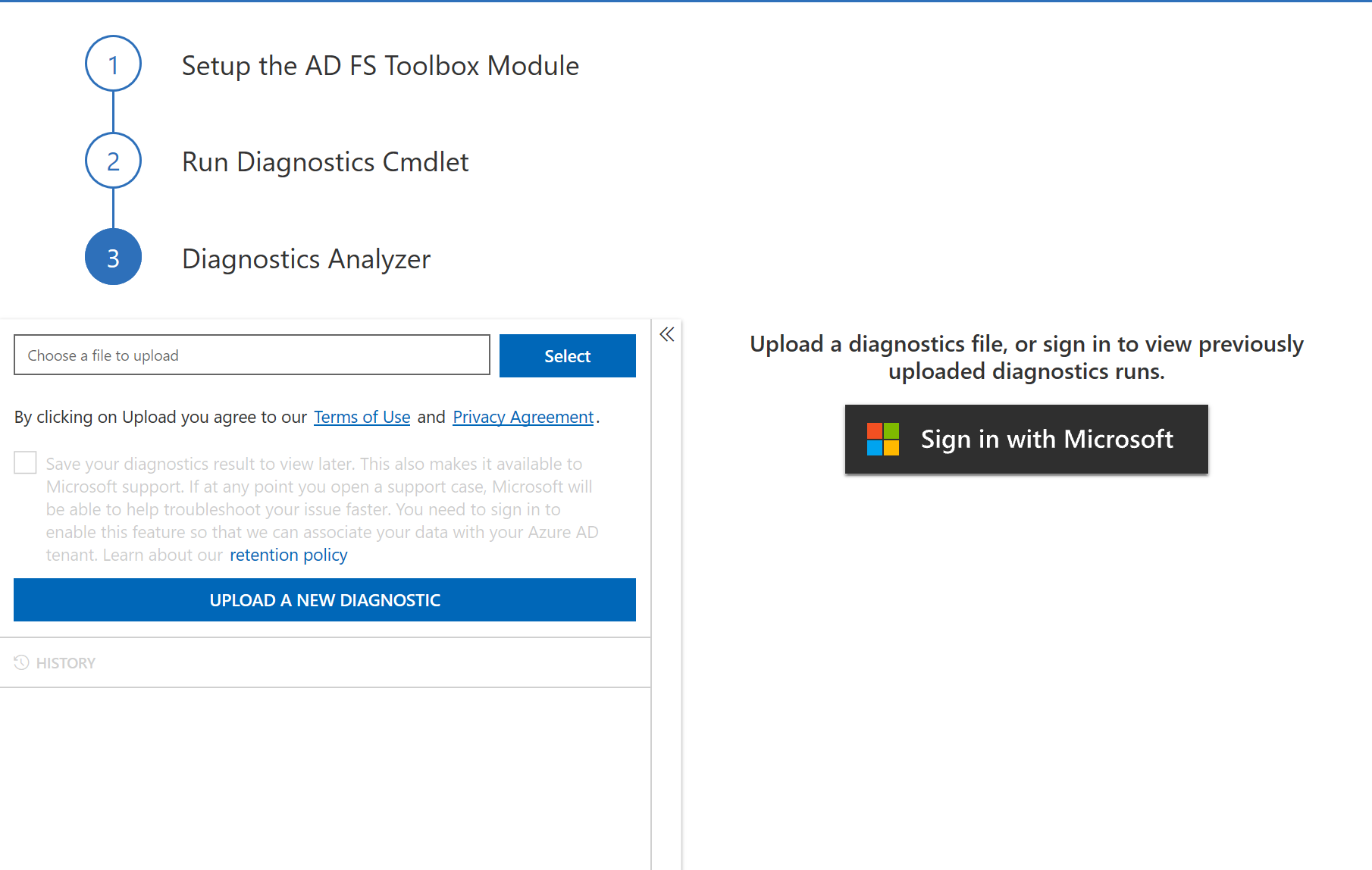Click the step 2 circle icon
Viewport: 1372px width, 870px height.
[113, 161]
